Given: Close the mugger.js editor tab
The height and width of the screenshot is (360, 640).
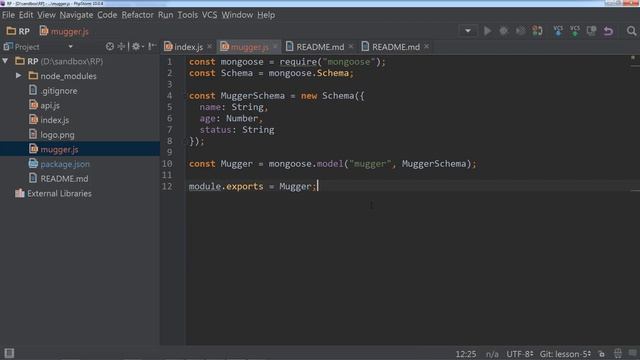Looking at the screenshot, I should click(x=275, y=47).
